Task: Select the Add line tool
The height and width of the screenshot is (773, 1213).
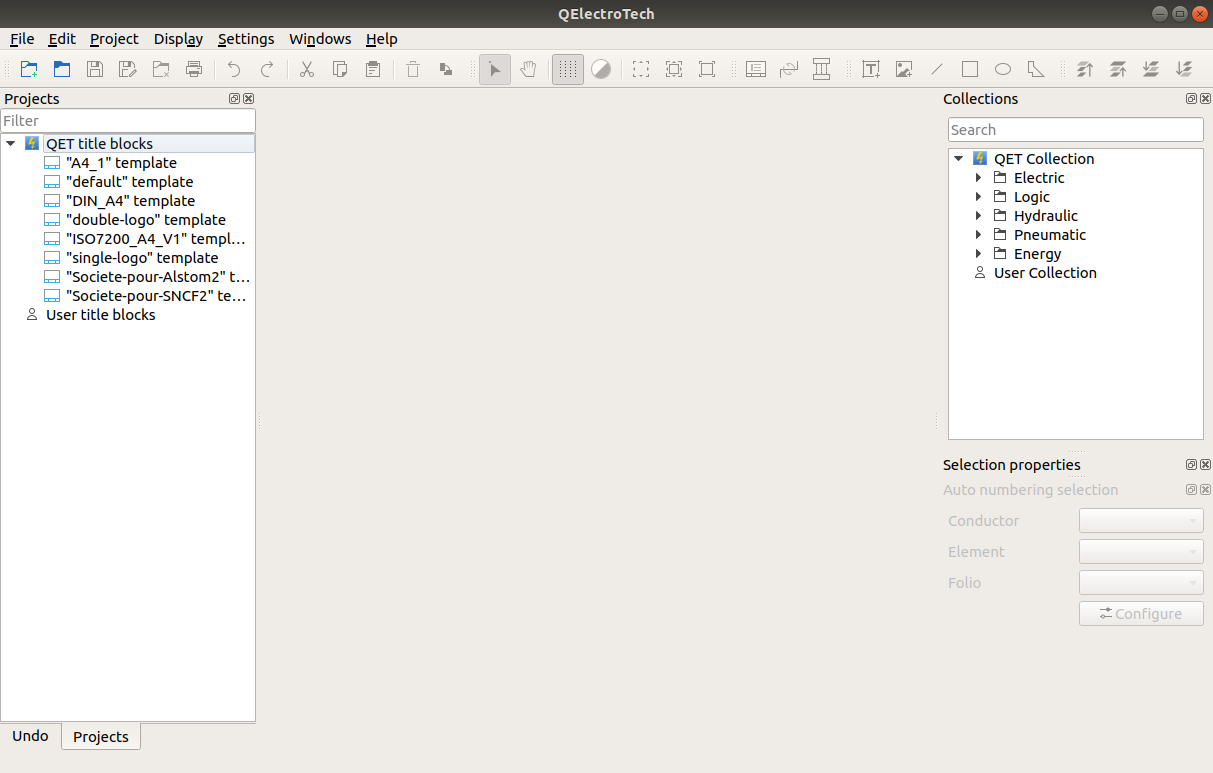Action: [x=937, y=69]
